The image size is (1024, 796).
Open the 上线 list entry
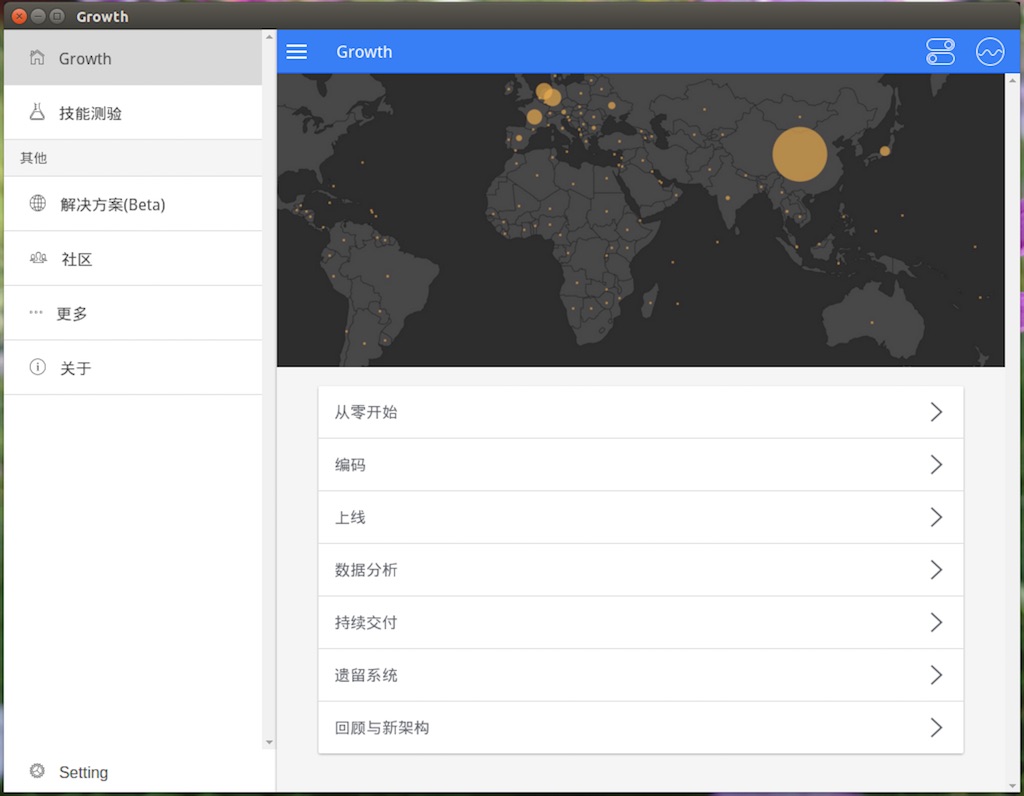click(641, 517)
